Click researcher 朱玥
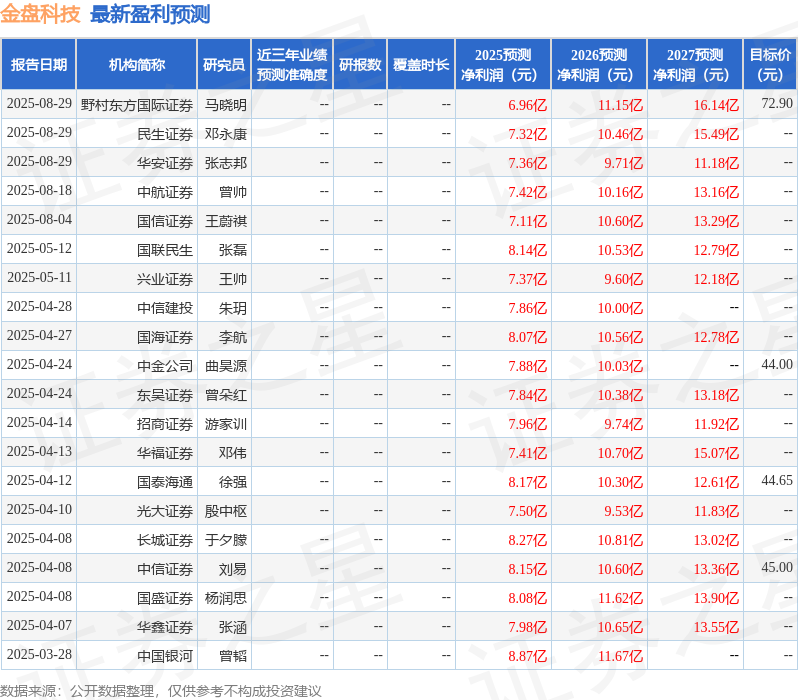Viewport: 798px width, 700px height. [233, 309]
